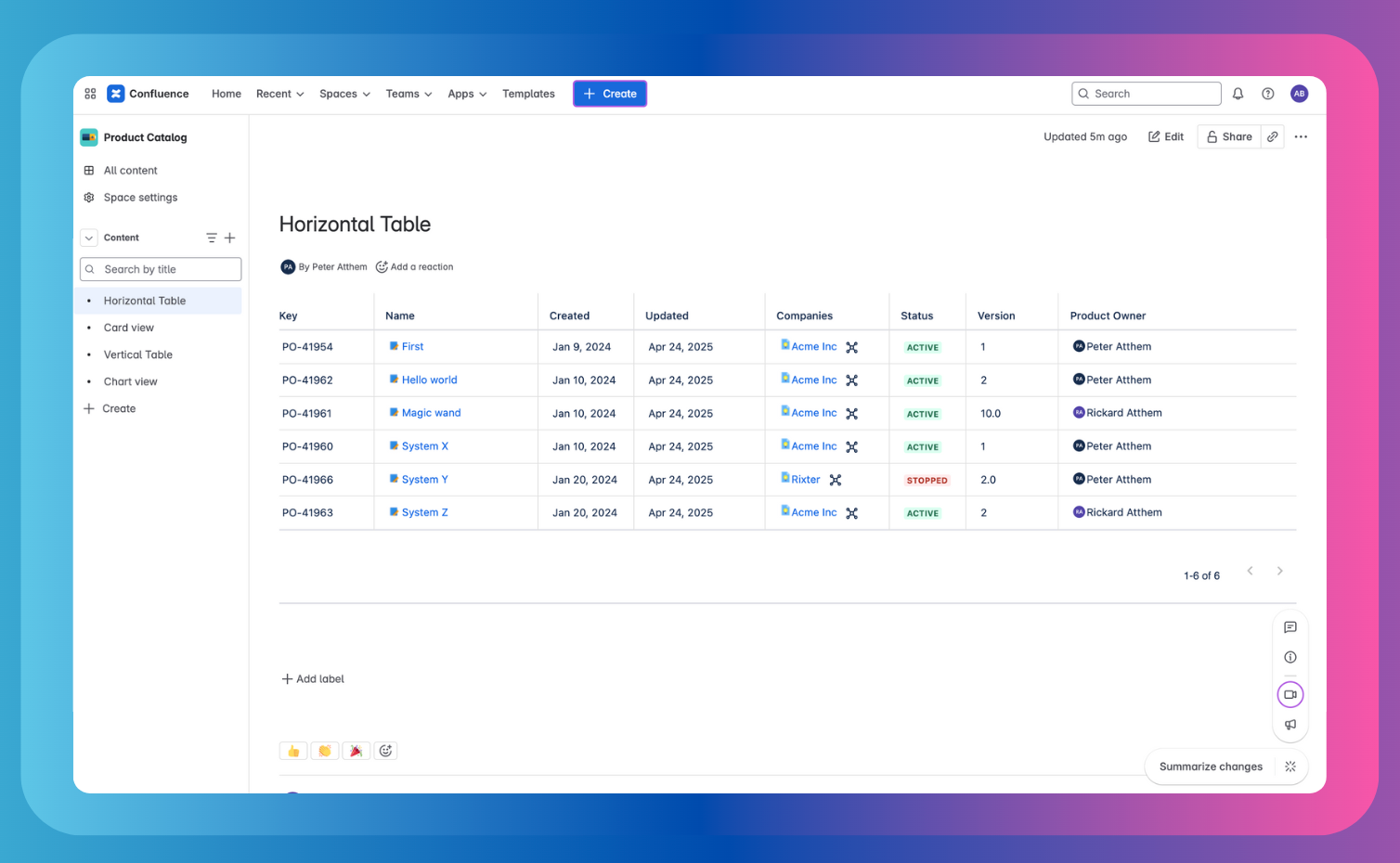Click the Confluence logo
The width and height of the screenshot is (1400, 863).
(x=148, y=94)
